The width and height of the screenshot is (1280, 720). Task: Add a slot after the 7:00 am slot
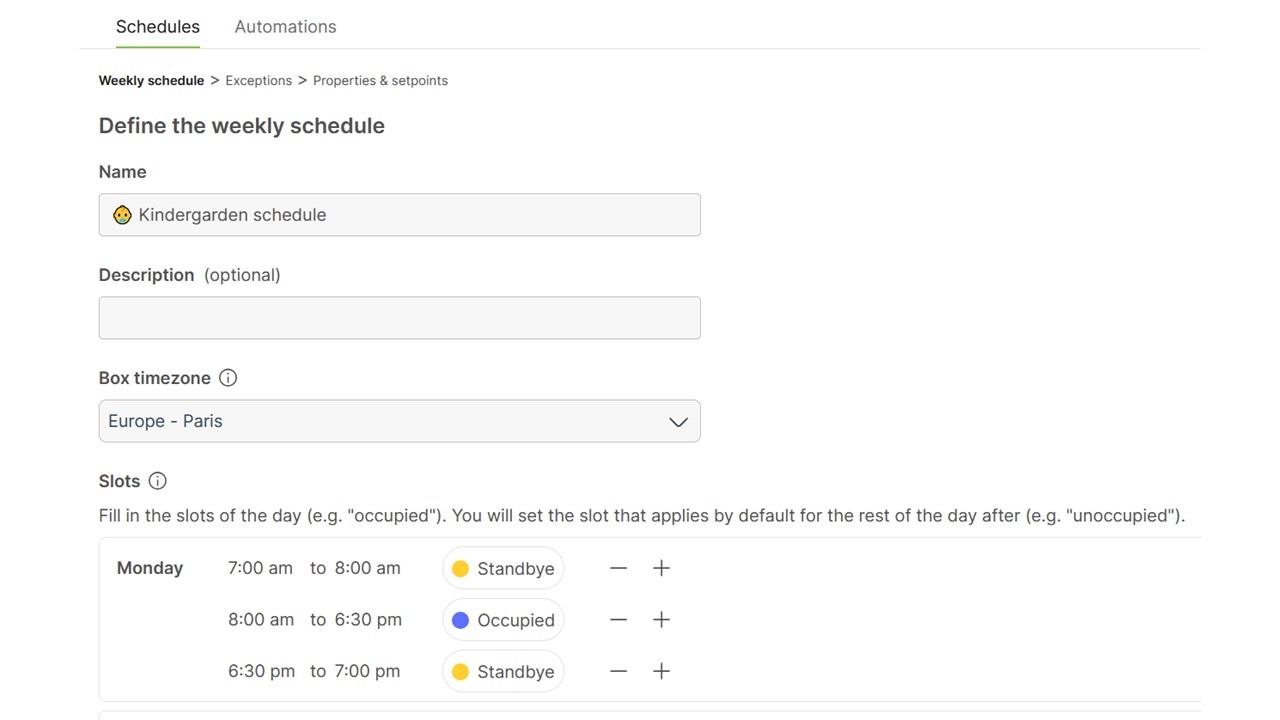[x=661, y=568]
